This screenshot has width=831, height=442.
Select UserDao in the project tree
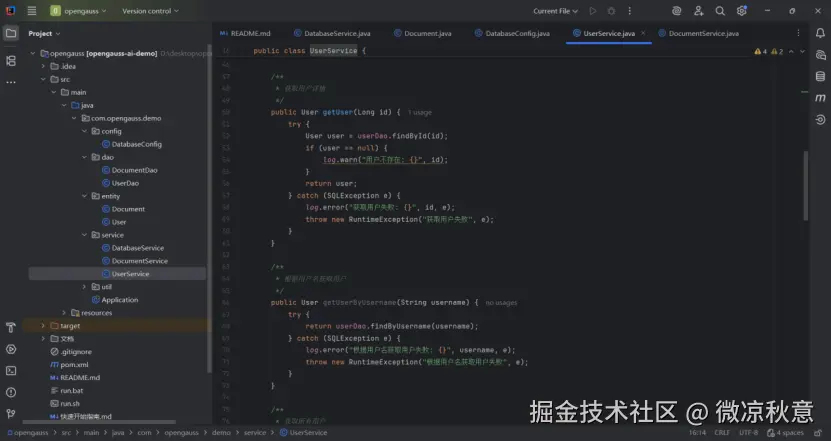pyautogui.click(x=120, y=183)
